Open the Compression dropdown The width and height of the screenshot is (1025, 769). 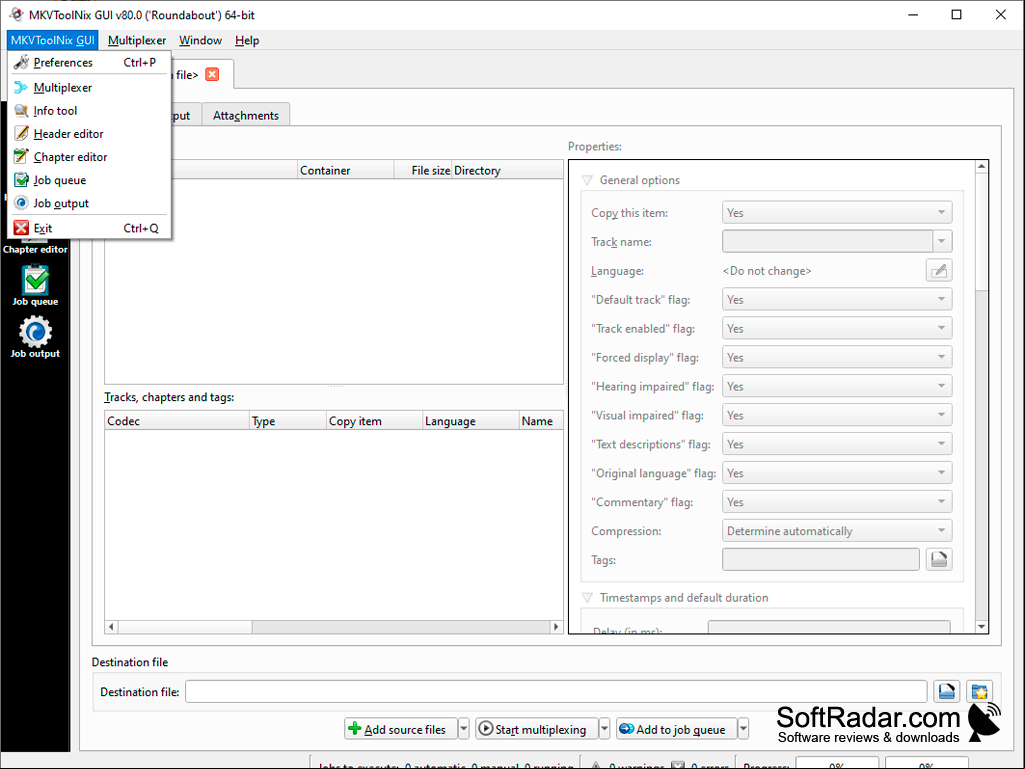click(x=837, y=530)
